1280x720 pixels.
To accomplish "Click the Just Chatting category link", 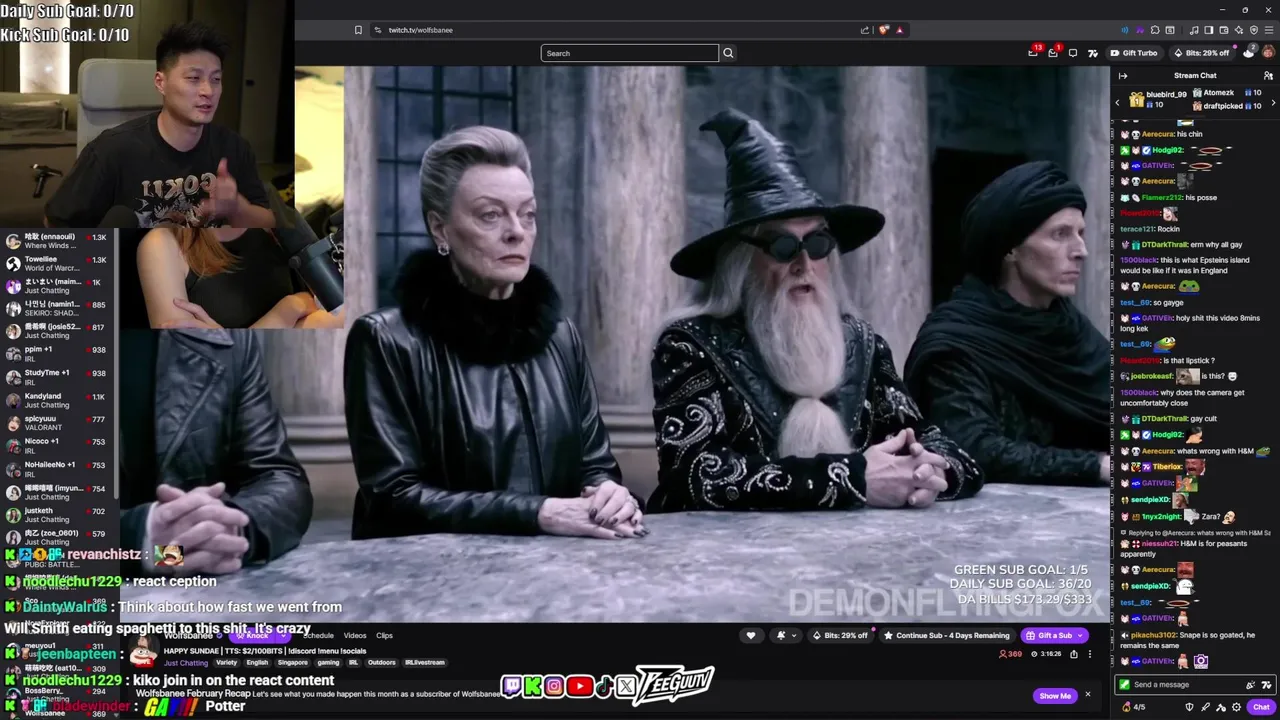I will (x=186, y=663).
